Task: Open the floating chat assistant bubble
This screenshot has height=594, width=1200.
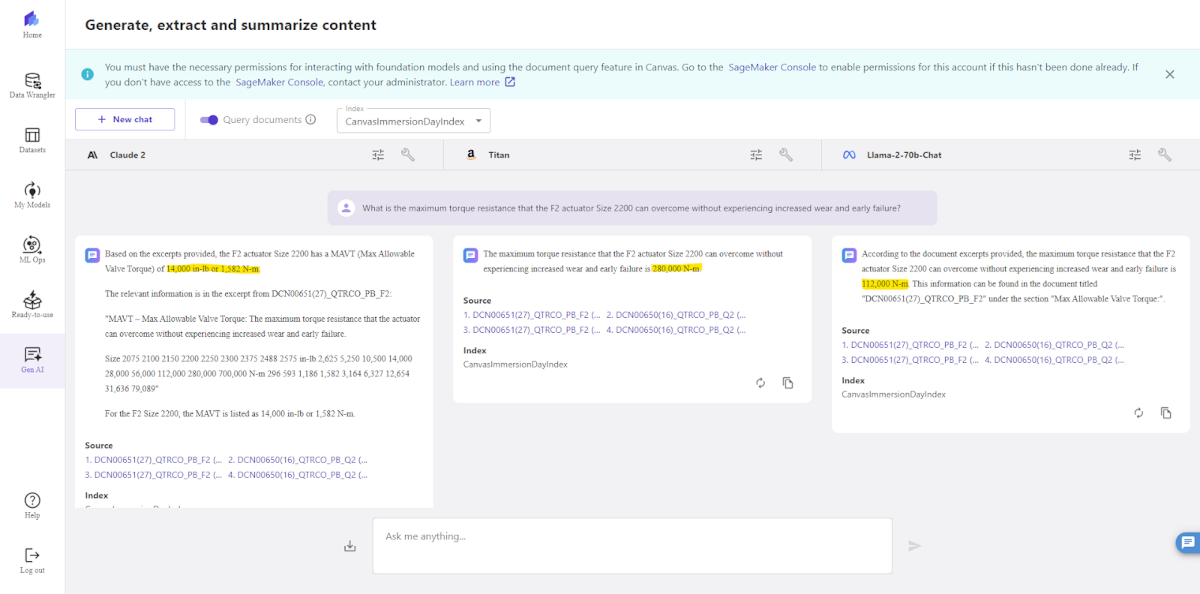Action: [x=1185, y=542]
